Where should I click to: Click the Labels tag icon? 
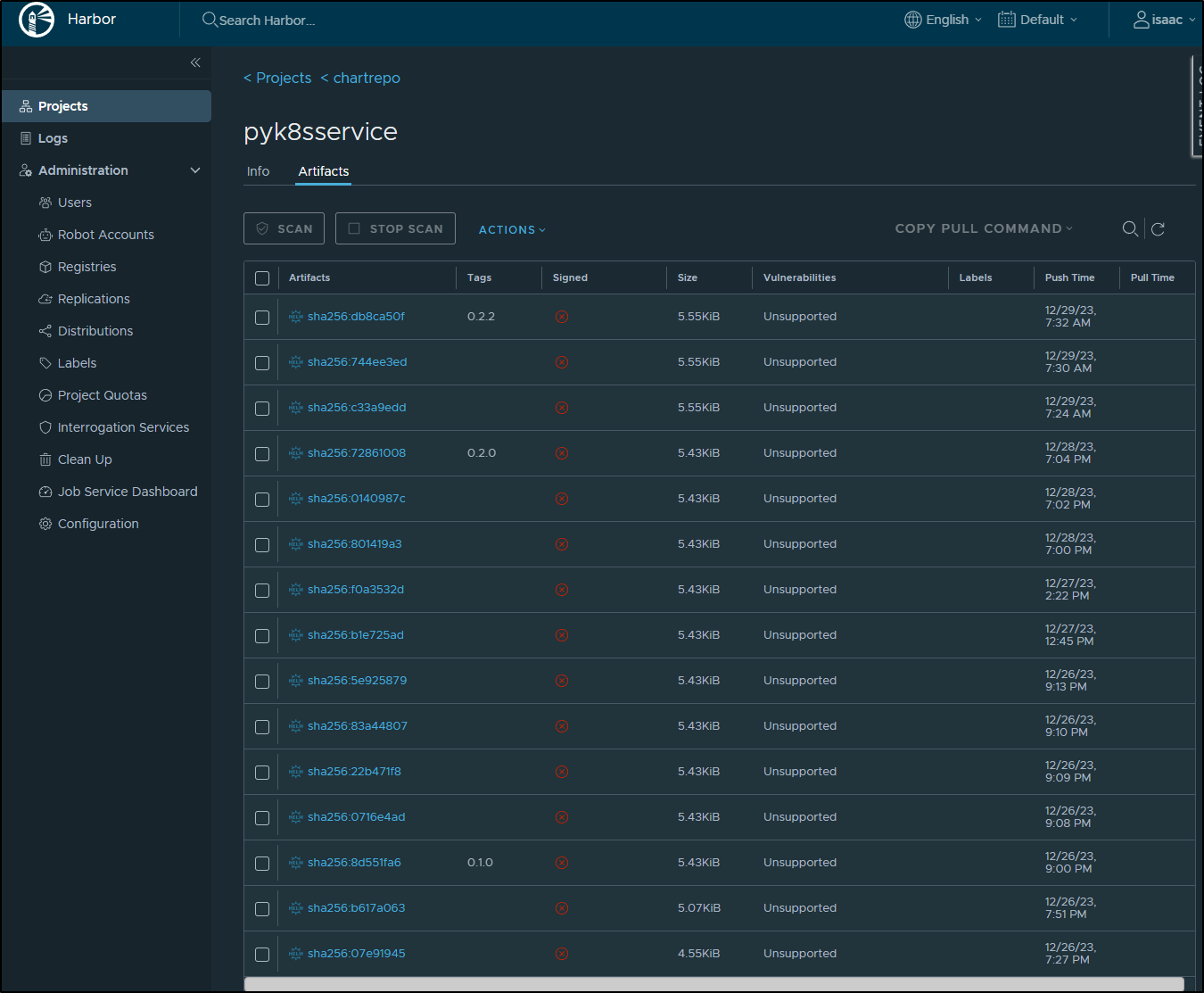pyautogui.click(x=45, y=363)
